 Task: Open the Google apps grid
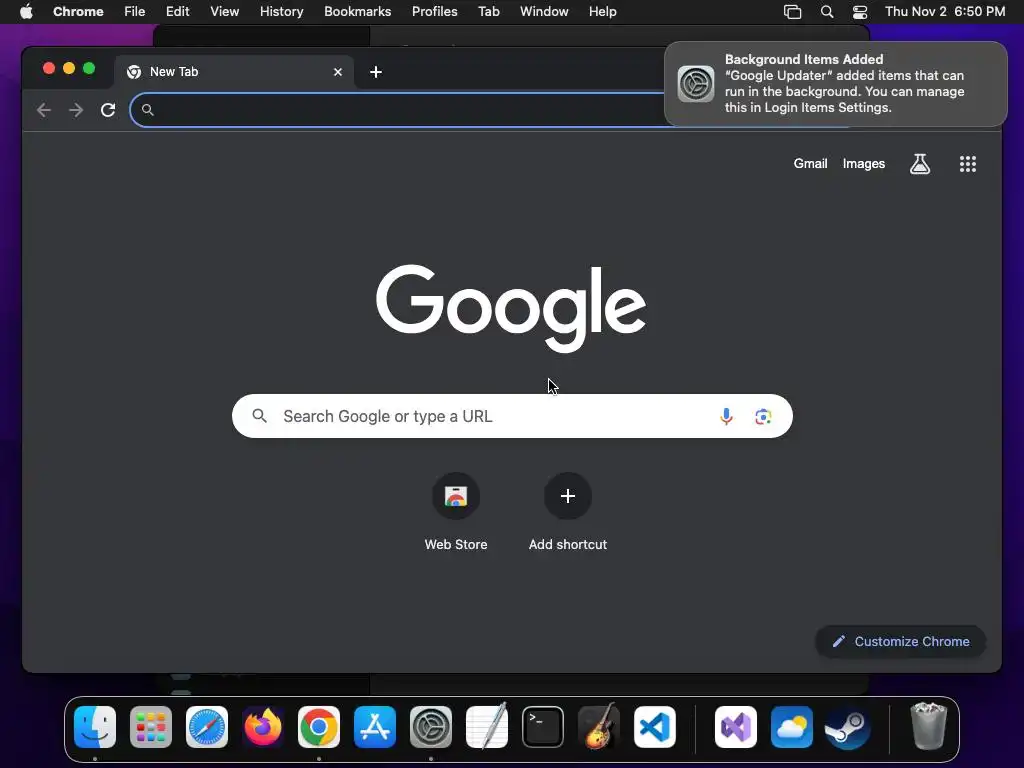(967, 164)
